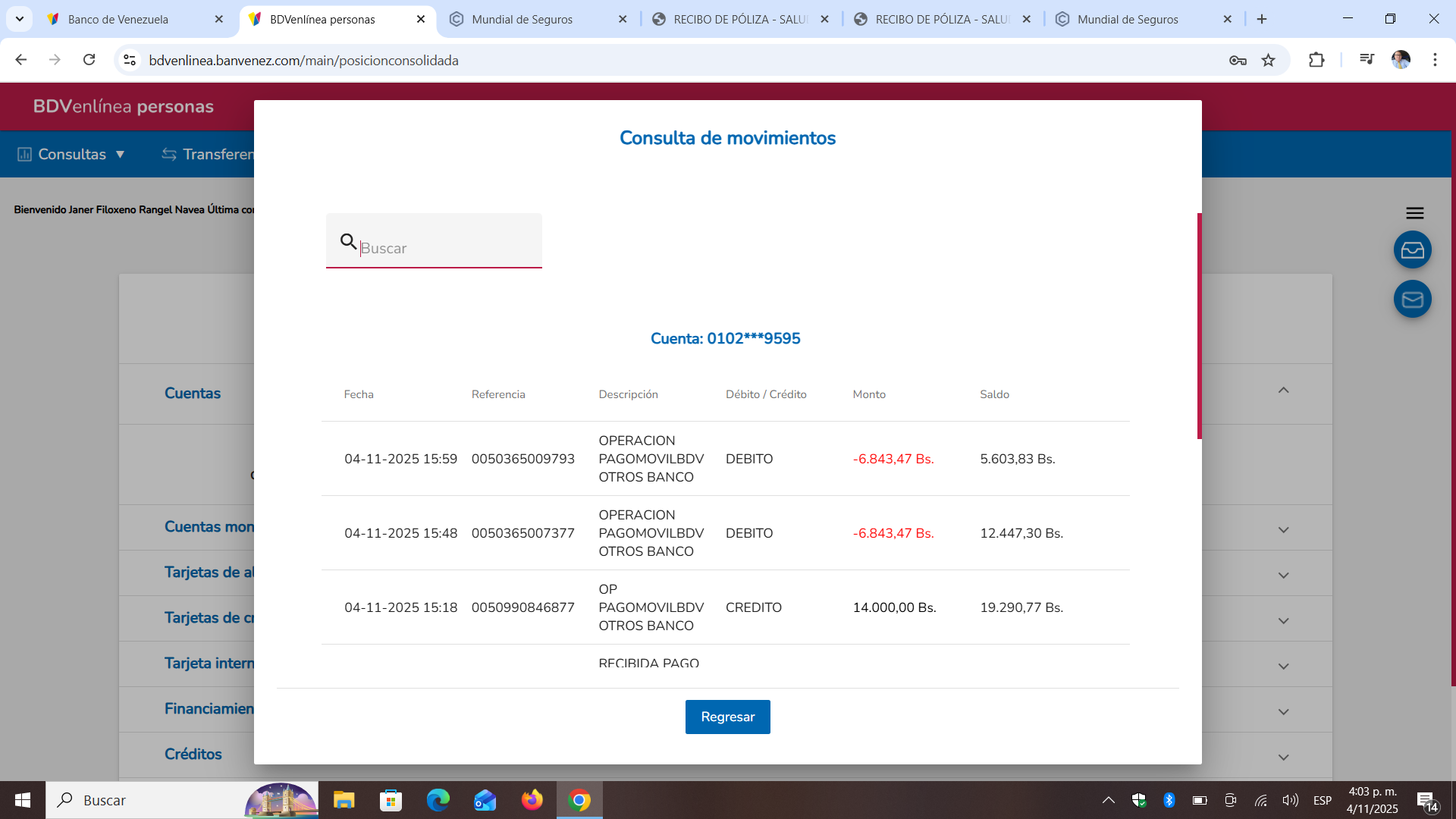Click the password key icon in address bar
The height and width of the screenshot is (819, 1456).
[x=1238, y=61]
